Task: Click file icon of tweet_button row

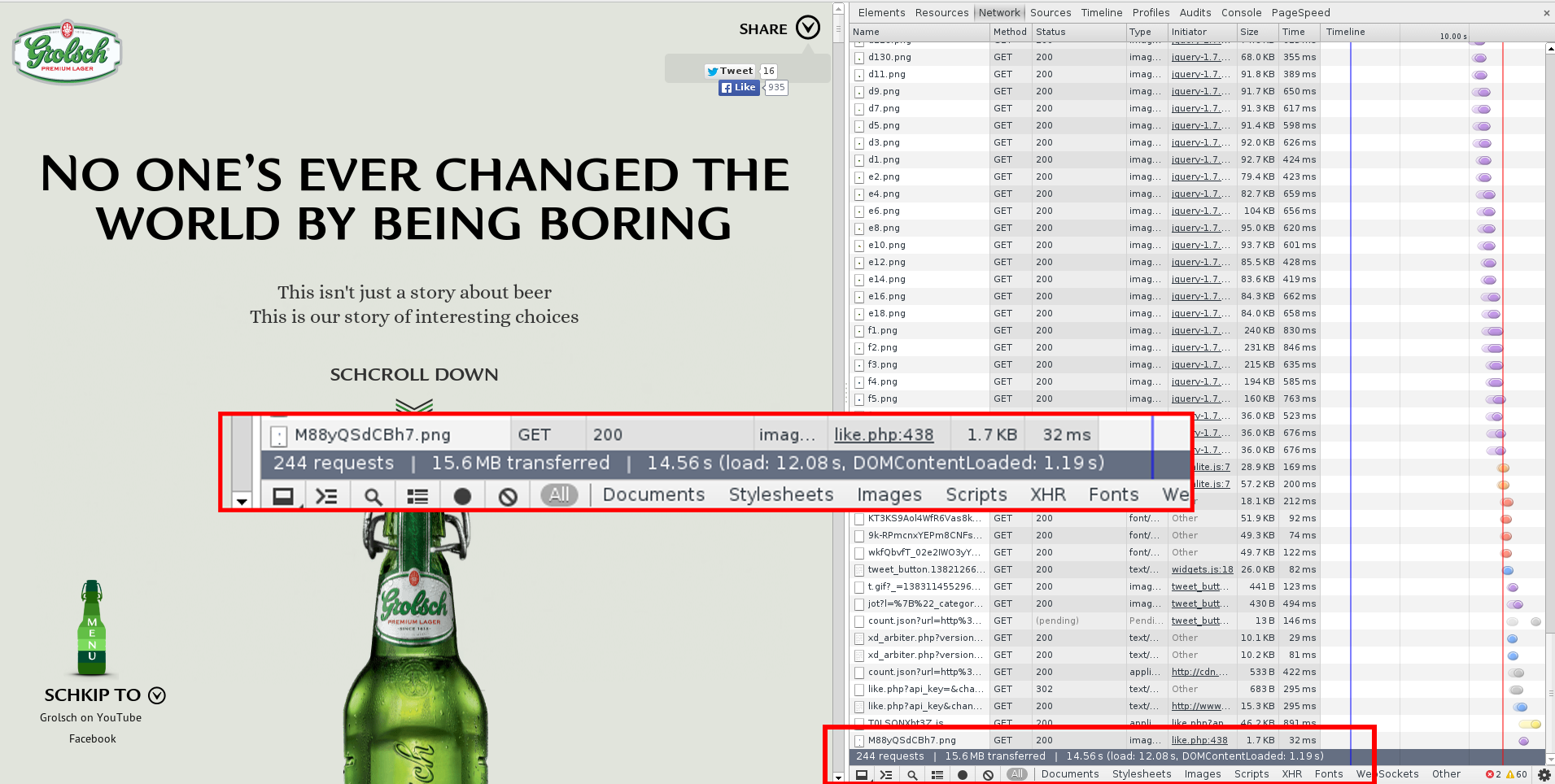Action: [858, 570]
